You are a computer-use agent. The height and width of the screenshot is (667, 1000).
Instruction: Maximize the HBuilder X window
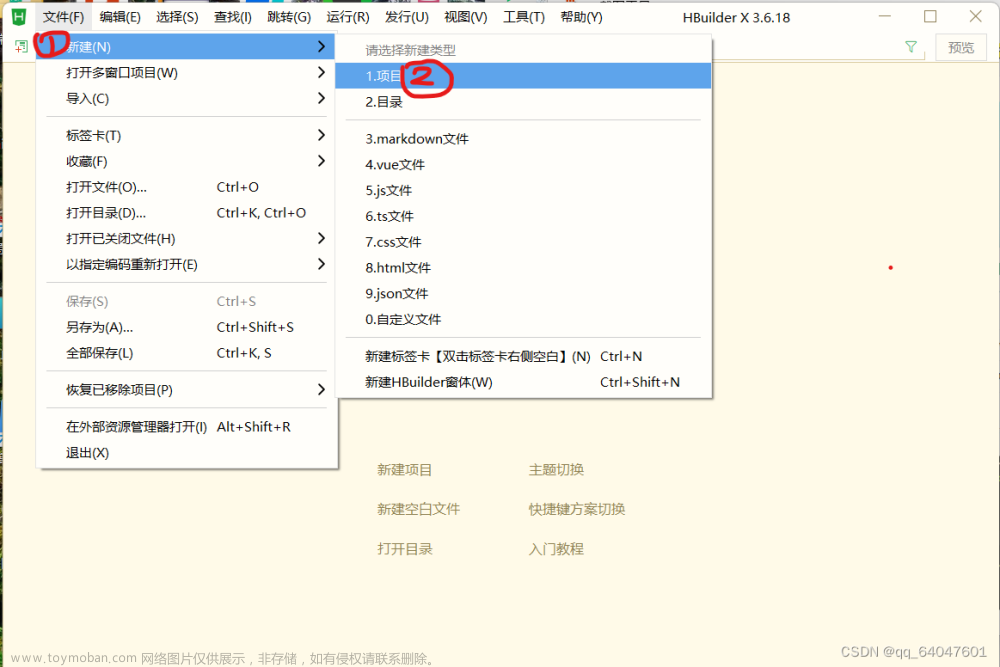coord(930,17)
